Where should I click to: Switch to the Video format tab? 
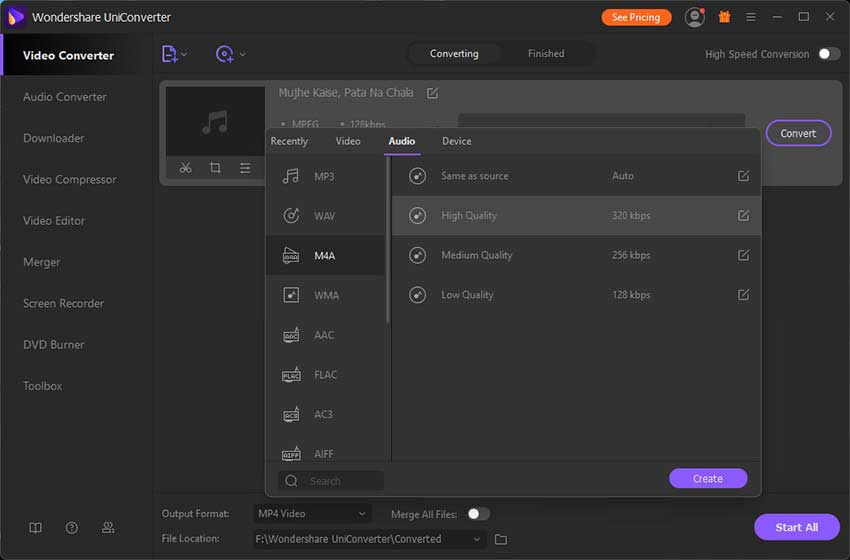348,141
